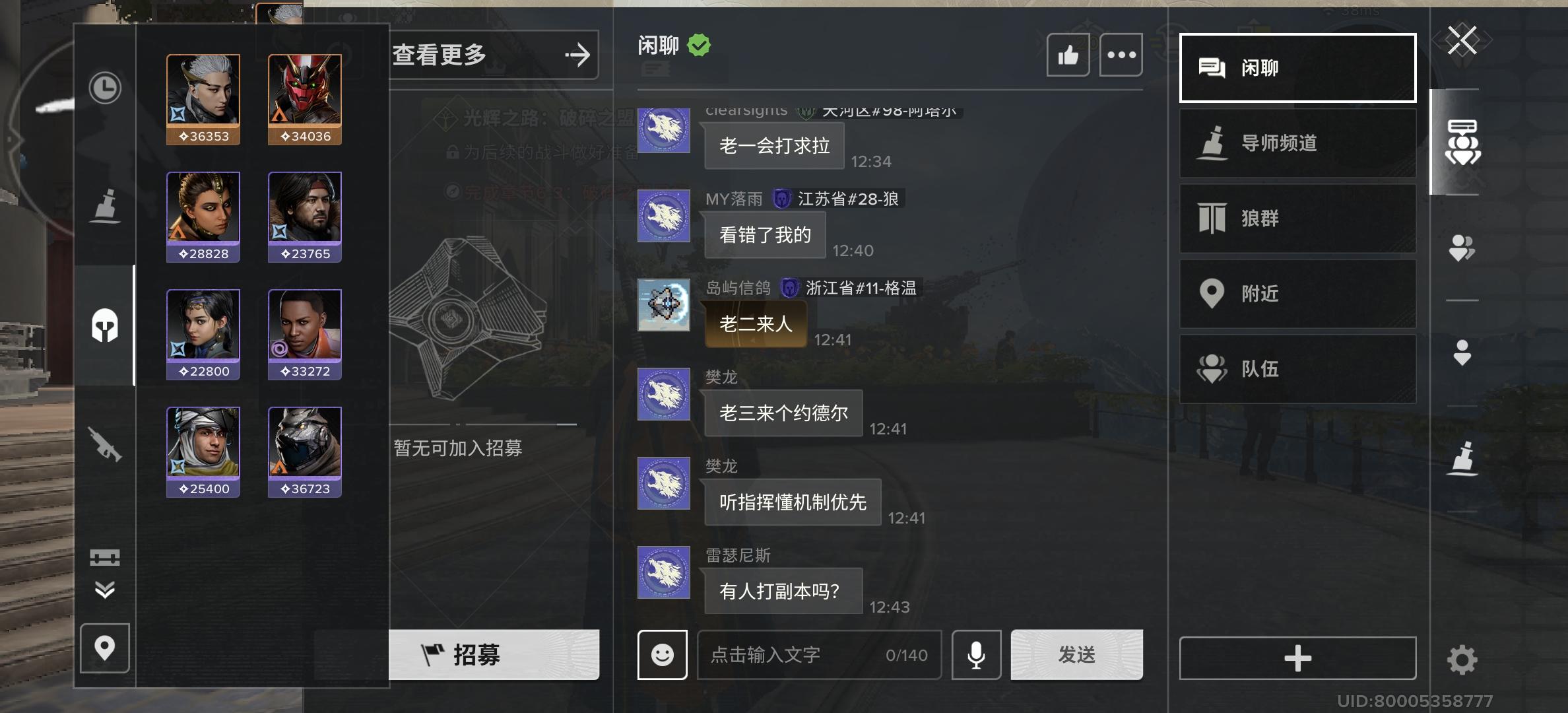
Task: Expand 查看更多 arrow
Action: click(x=493, y=55)
